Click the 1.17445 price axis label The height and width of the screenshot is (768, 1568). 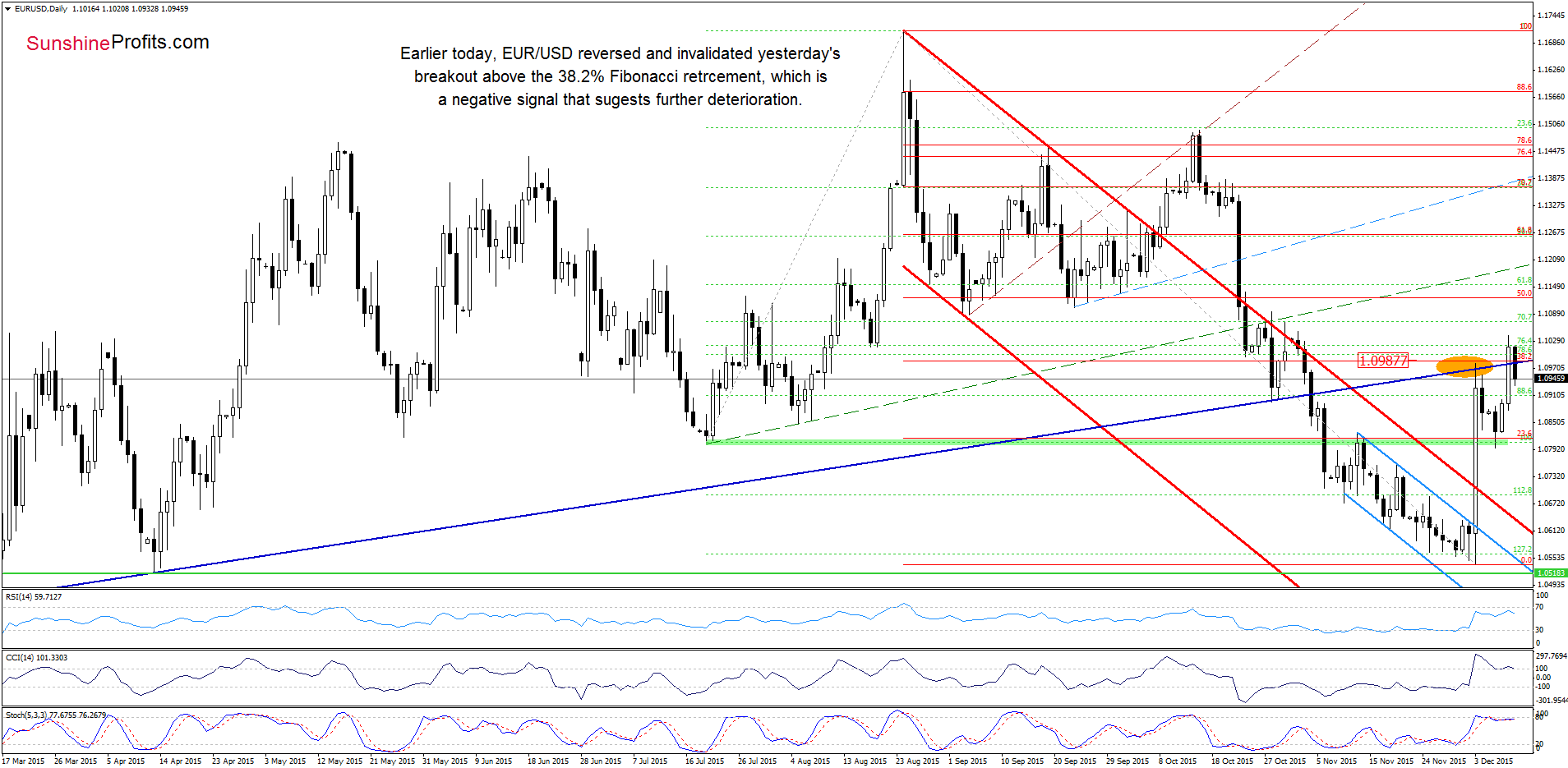click(1552, 16)
